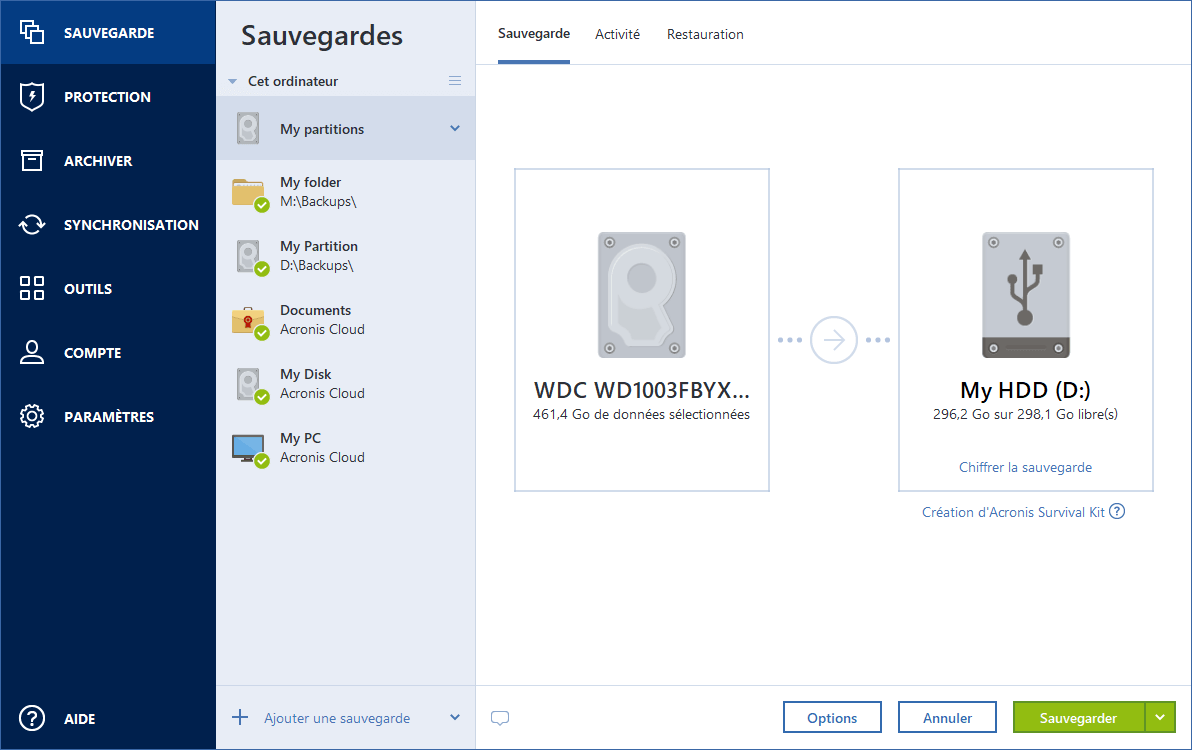Image resolution: width=1192 pixels, height=750 pixels.
Task: Select COMPTE in the sidebar
Action: tap(108, 352)
